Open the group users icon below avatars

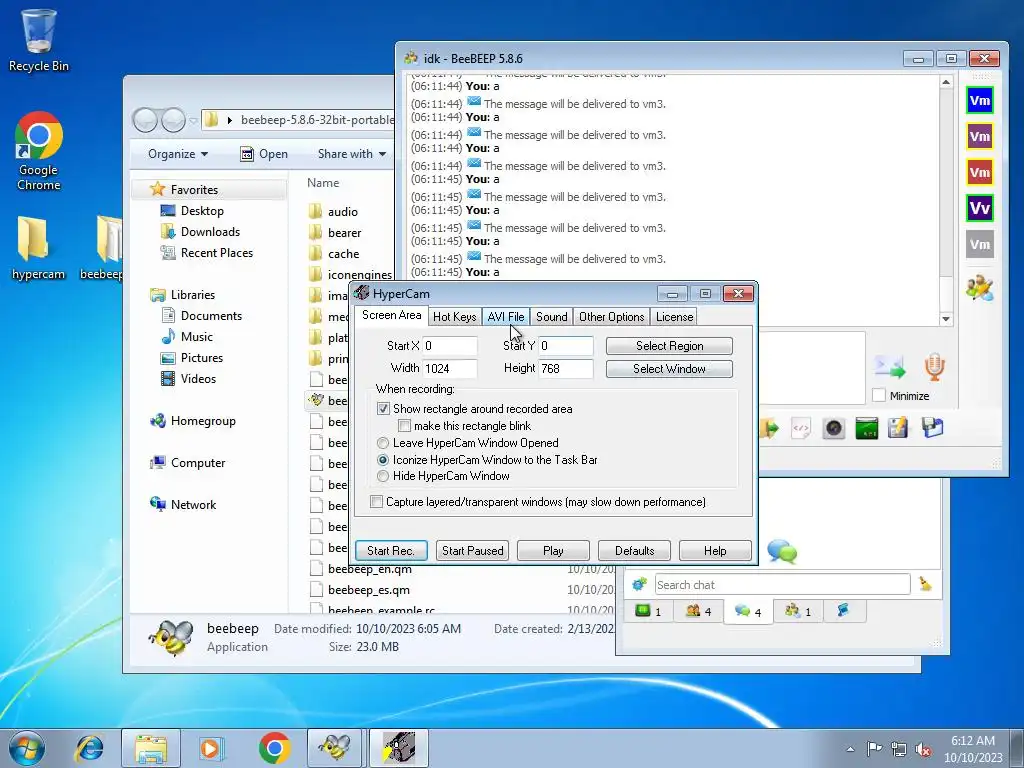[x=980, y=287]
